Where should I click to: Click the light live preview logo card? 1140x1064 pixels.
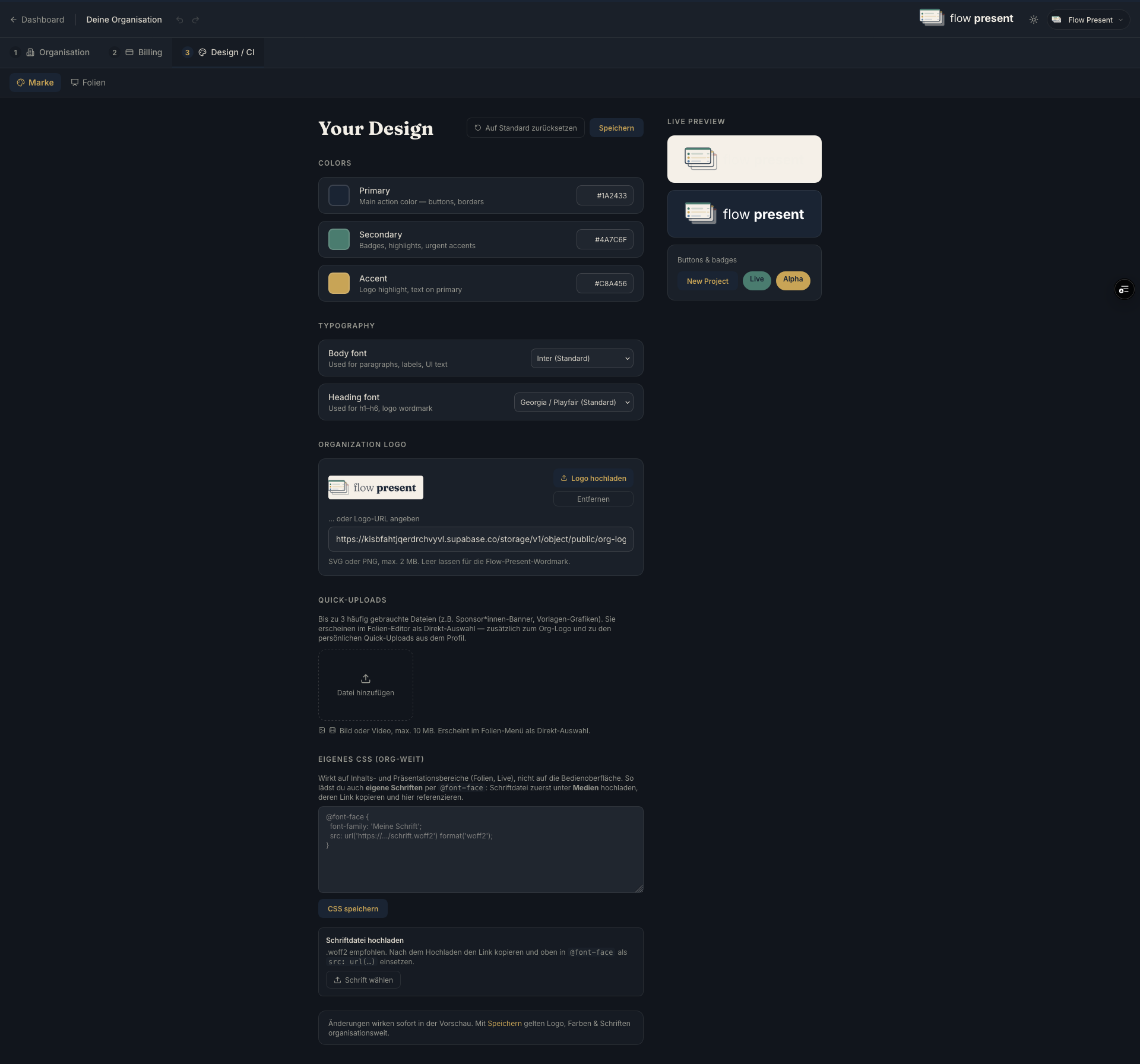(x=745, y=159)
